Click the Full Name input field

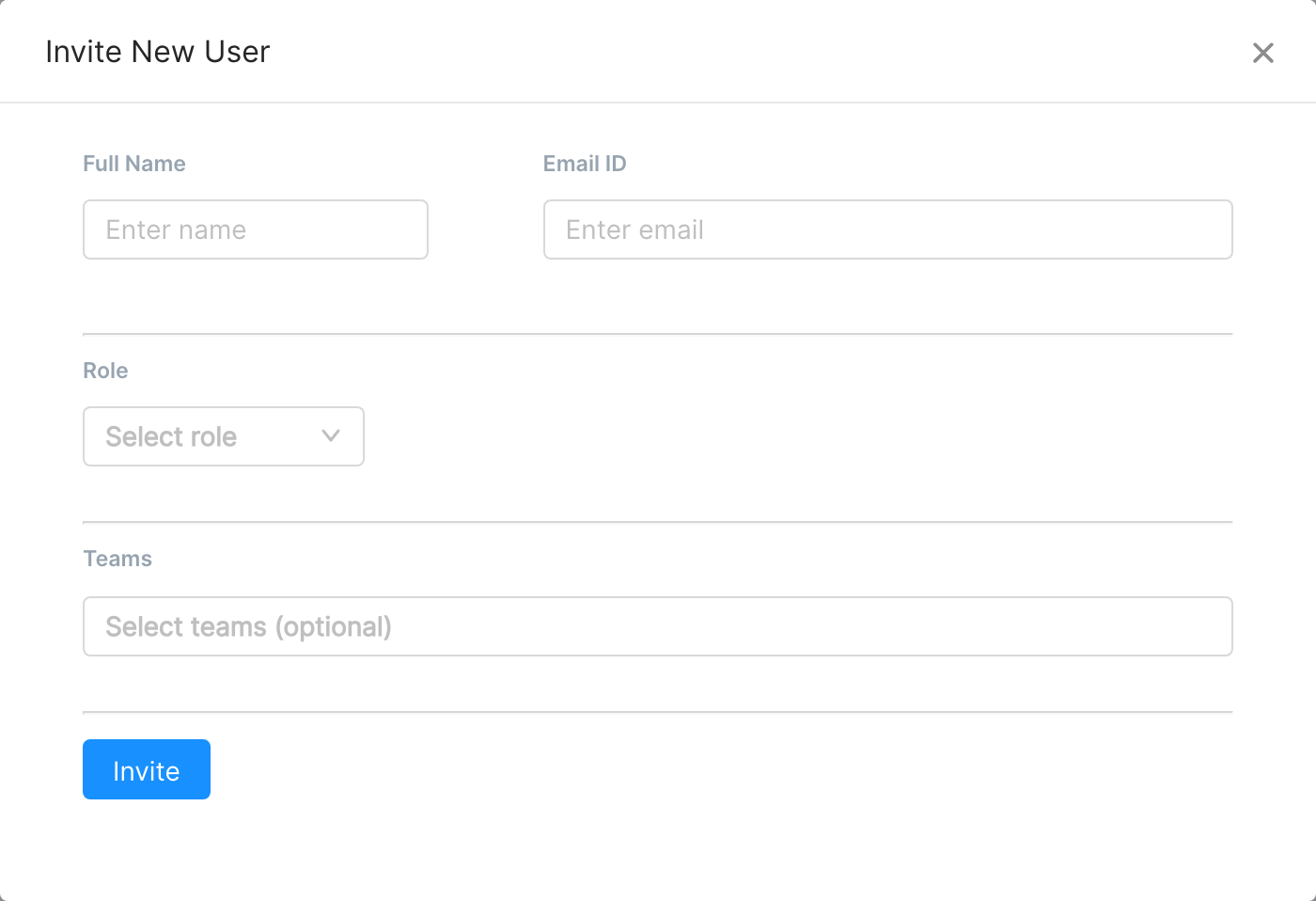[x=256, y=229]
